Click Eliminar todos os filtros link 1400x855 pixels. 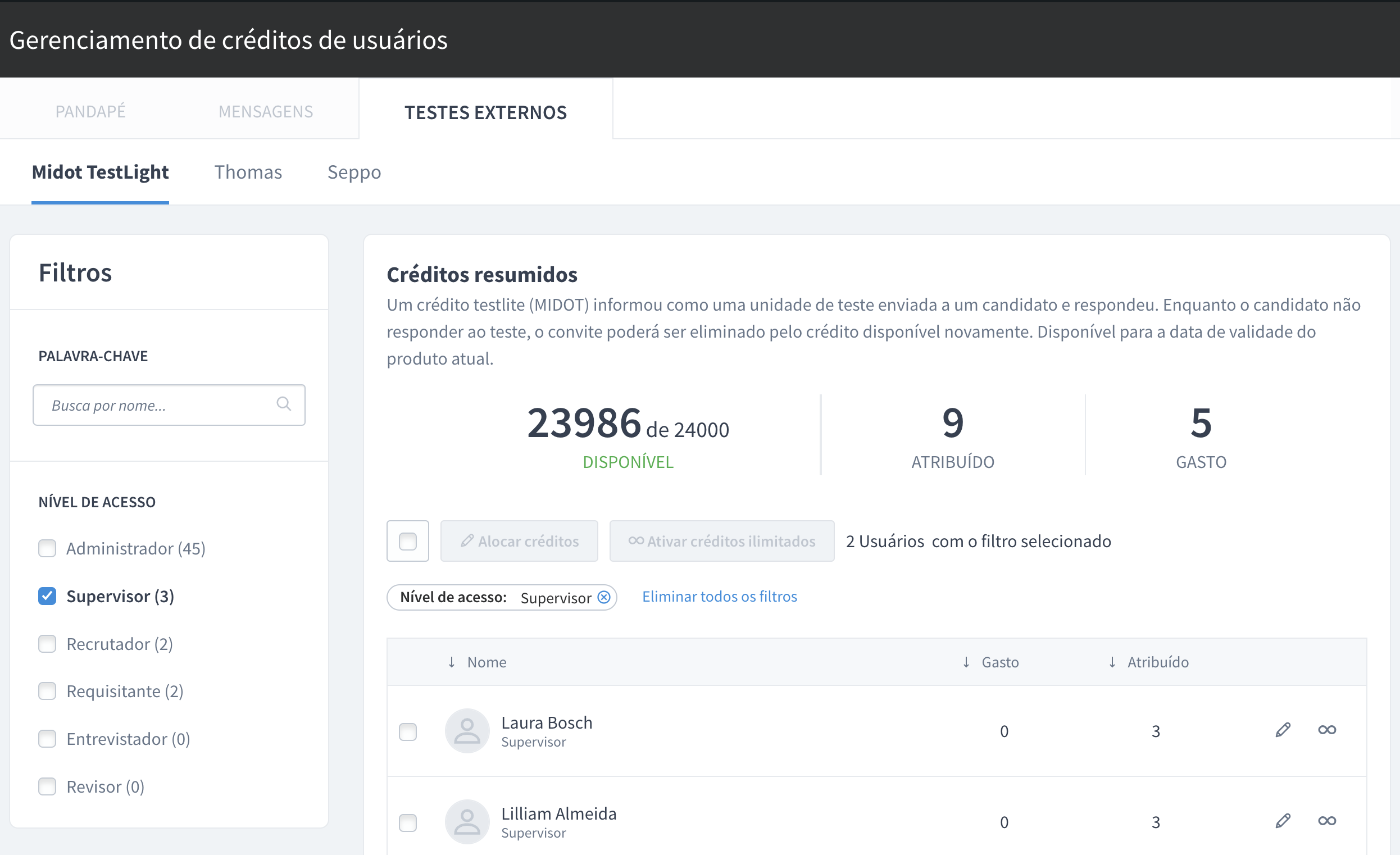pyautogui.click(x=719, y=597)
